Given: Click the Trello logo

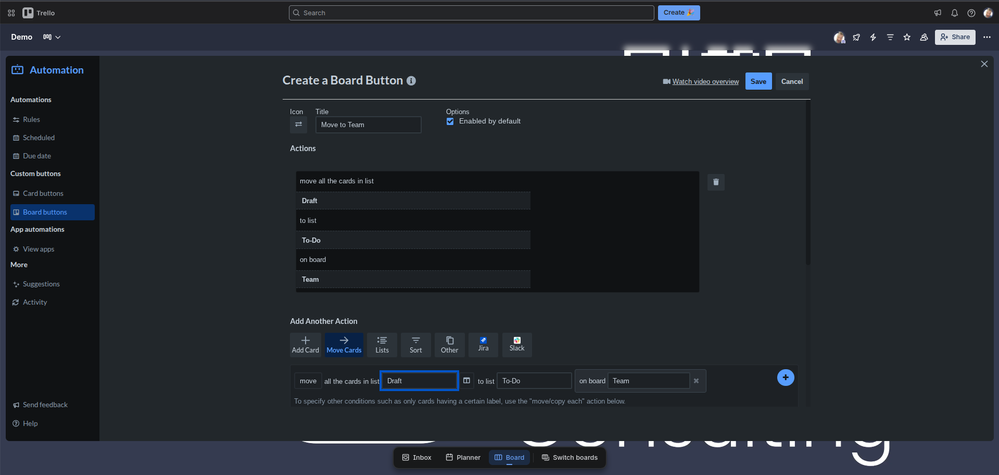Looking at the screenshot, I should [38, 13].
